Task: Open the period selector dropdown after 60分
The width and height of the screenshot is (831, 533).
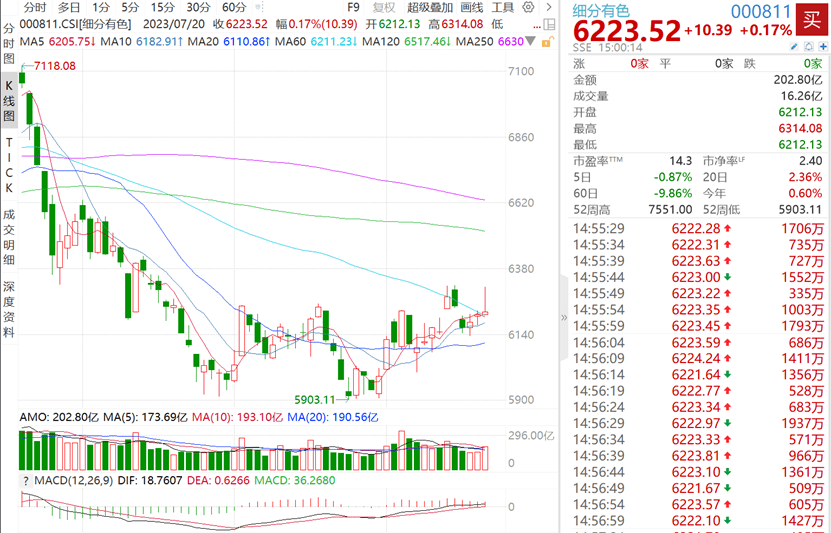Action: click(x=259, y=7)
